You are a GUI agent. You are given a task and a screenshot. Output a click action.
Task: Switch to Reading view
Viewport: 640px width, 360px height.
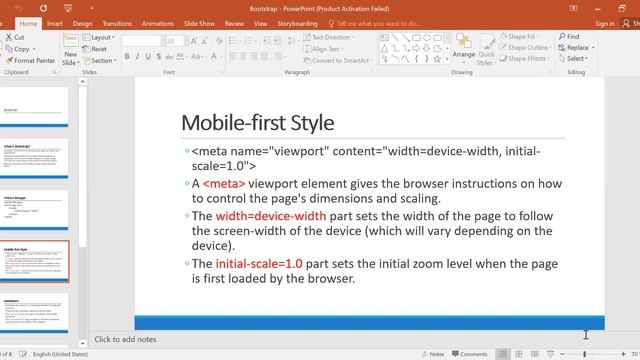(535, 354)
